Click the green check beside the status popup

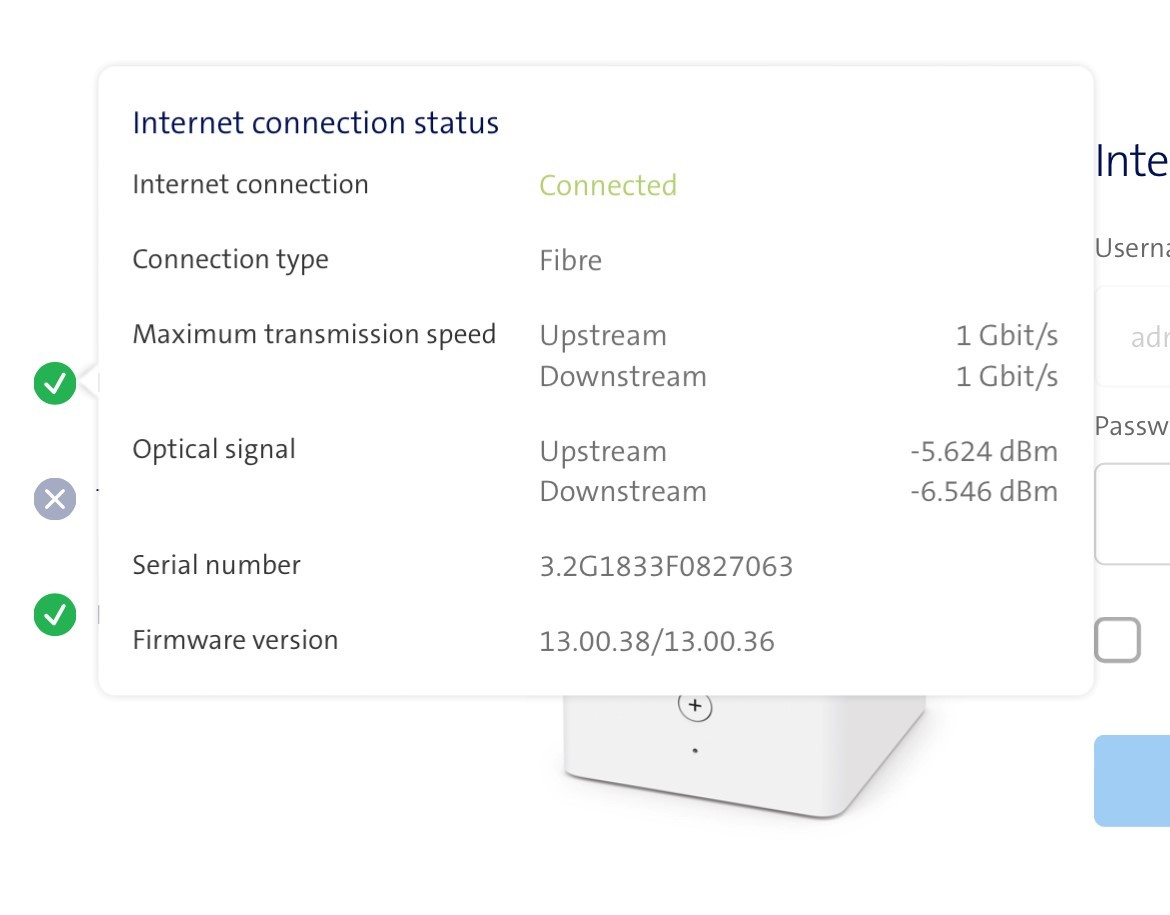[x=55, y=383]
